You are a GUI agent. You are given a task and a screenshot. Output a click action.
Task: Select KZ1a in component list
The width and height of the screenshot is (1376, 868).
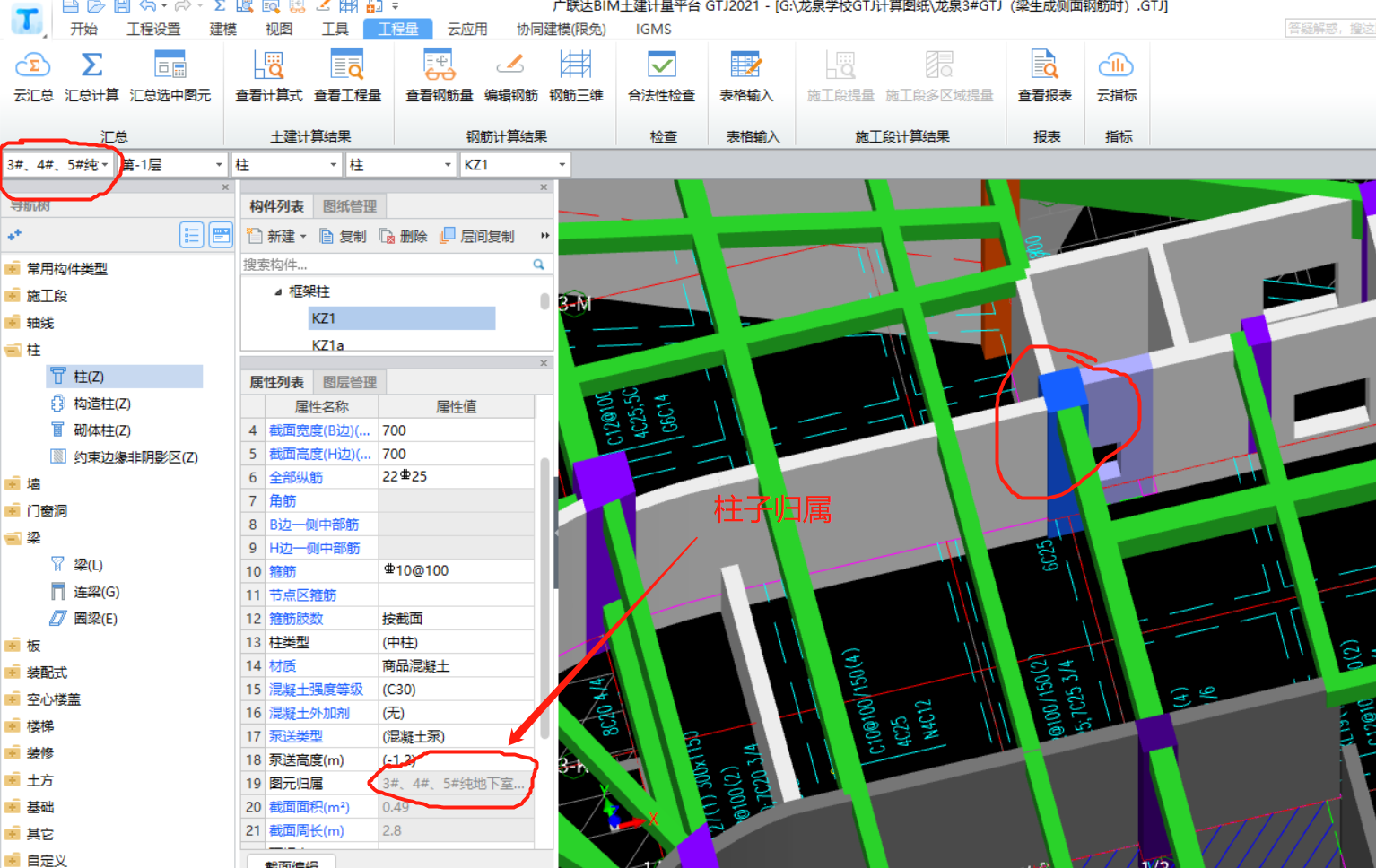point(327,344)
